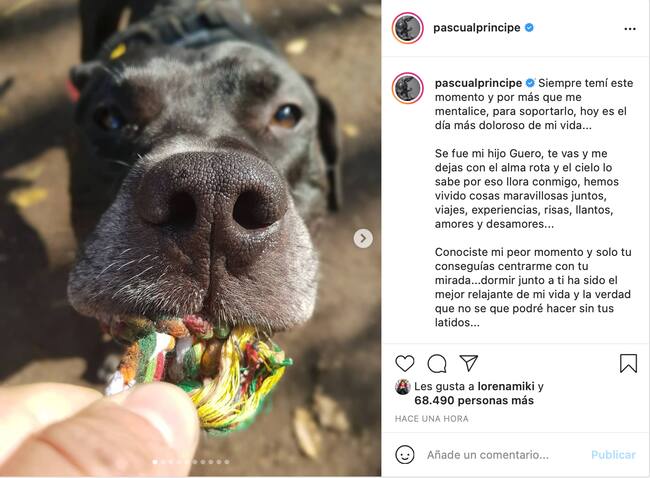Click the HACE UNA HORA timestamp
Viewport: 650px width, 478px height.
tap(432, 419)
